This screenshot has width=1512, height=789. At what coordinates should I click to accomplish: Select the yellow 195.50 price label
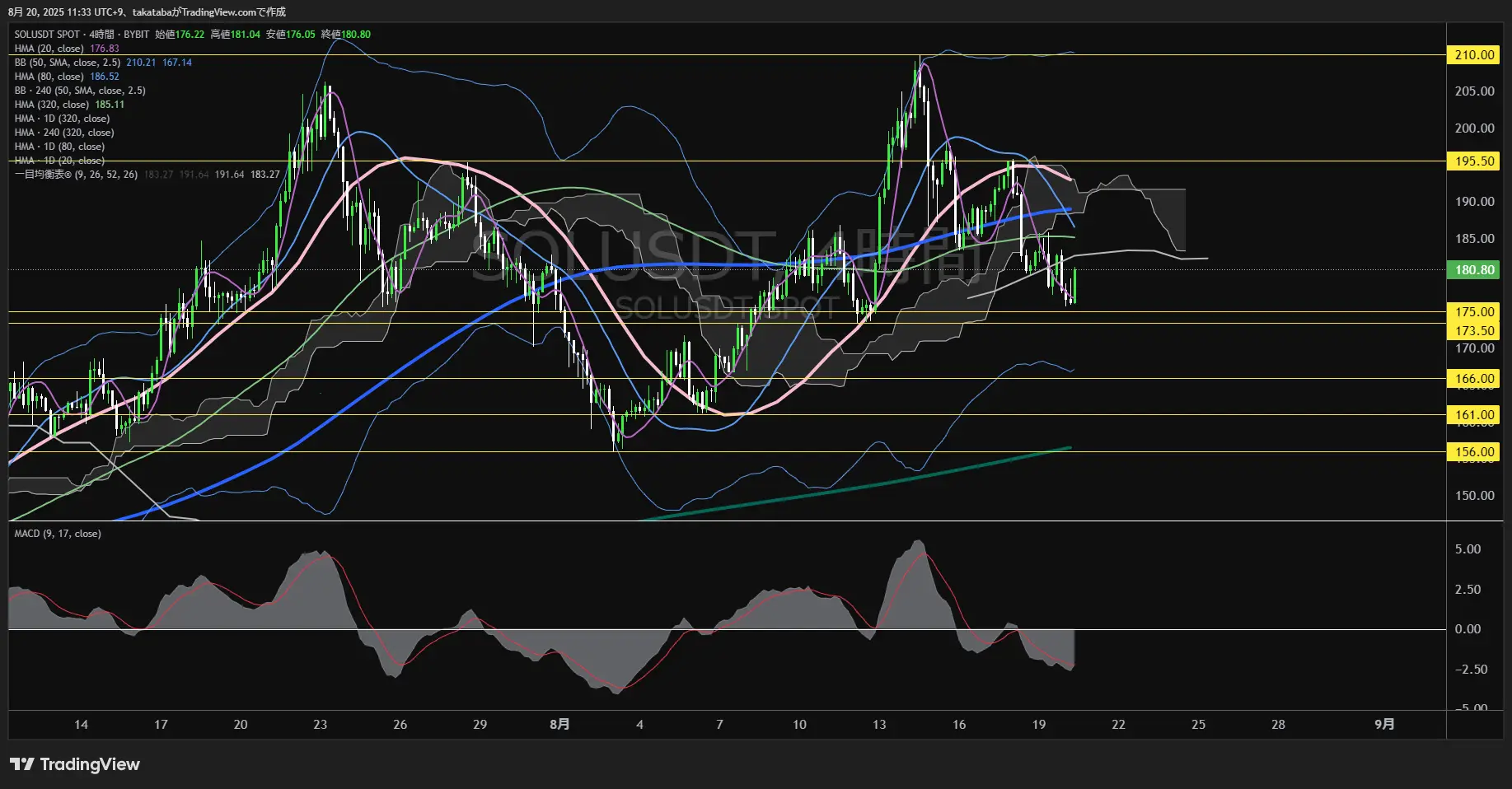click(1474, 161)
